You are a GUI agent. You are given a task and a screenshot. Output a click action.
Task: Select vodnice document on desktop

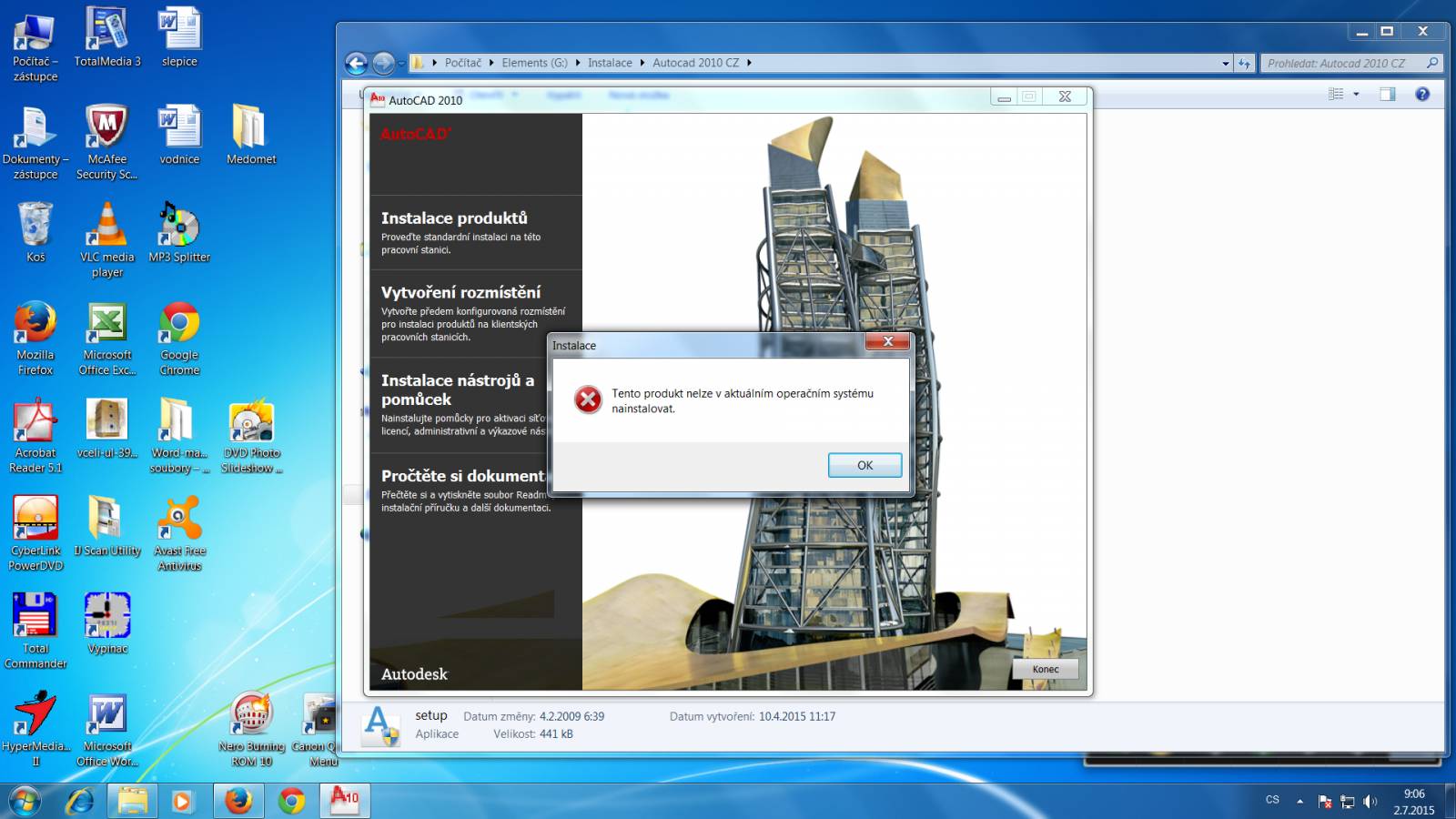[179, 135]
